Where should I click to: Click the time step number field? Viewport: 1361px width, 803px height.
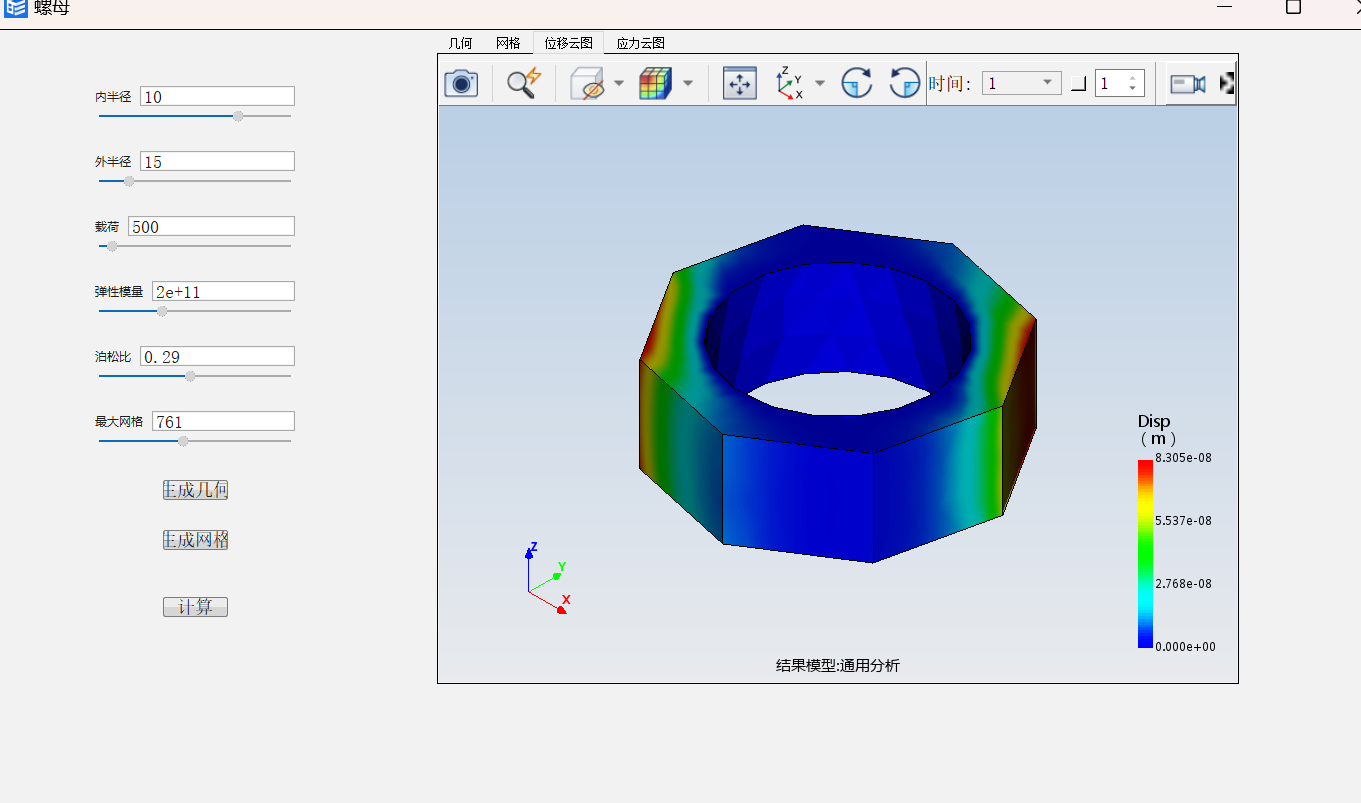(1110, 84)
